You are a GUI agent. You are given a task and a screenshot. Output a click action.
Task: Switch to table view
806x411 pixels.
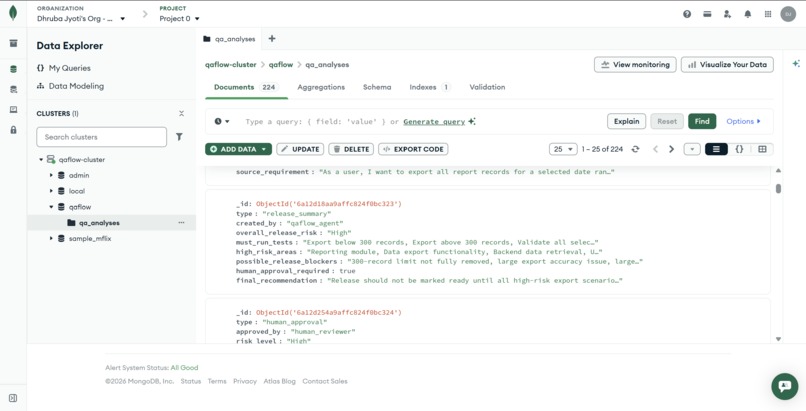(762, 149)
